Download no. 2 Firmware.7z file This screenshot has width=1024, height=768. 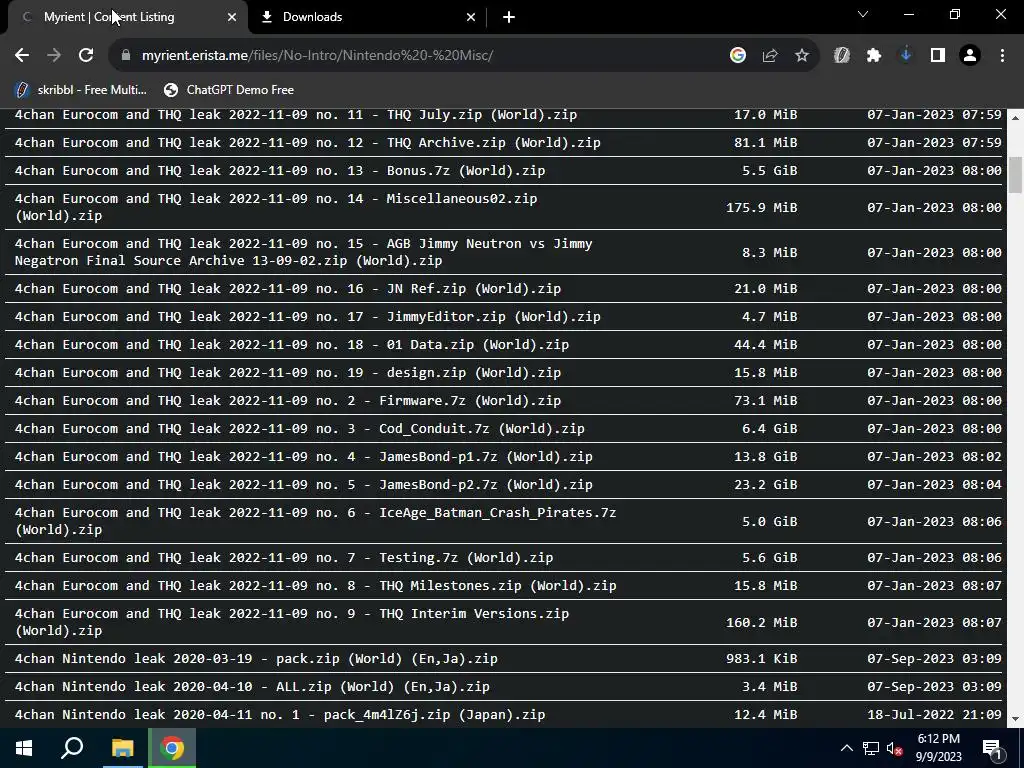(x=288, y=401)
